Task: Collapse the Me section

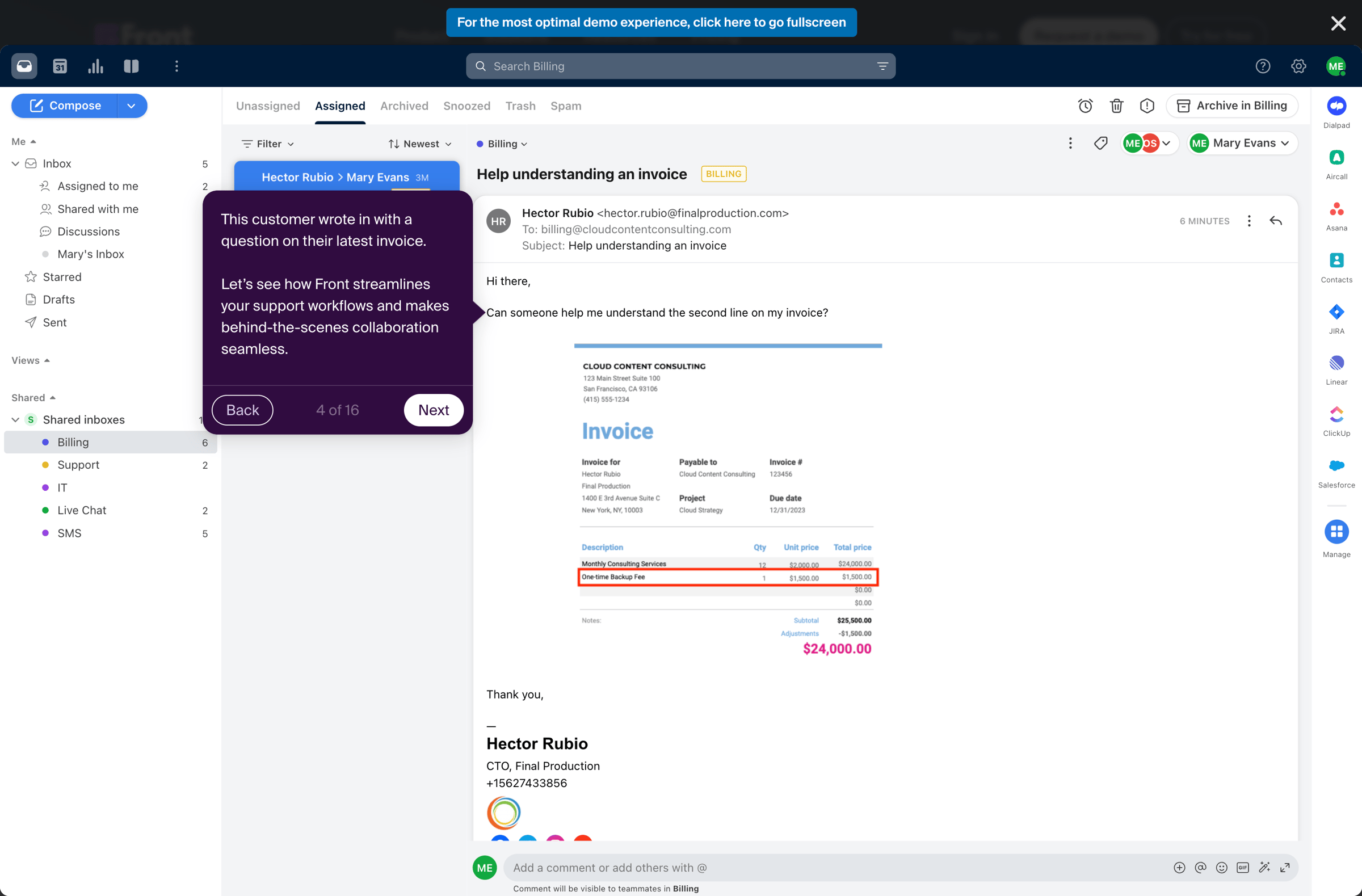Action: (23, 141)
